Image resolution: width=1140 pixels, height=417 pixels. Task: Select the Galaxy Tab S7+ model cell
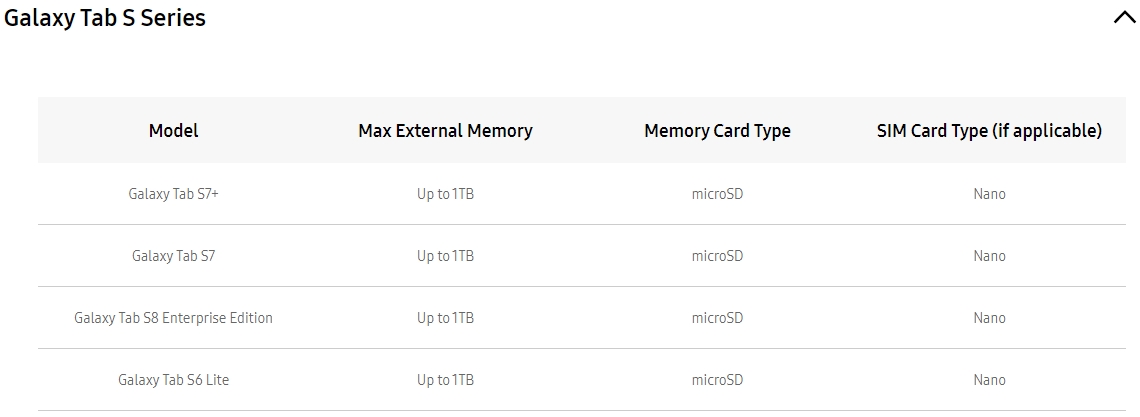click(173, 194)
